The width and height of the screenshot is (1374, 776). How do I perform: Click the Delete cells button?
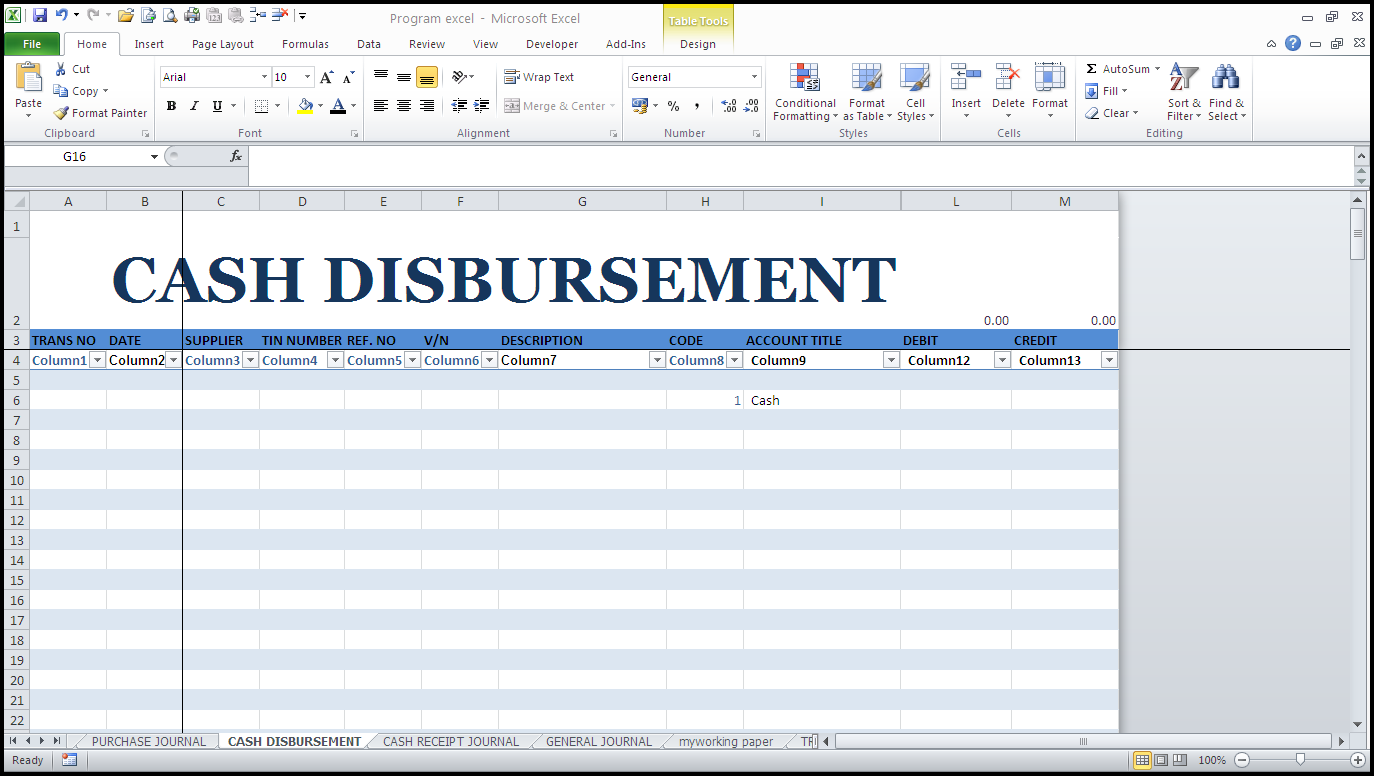[x=1008, y=92]
